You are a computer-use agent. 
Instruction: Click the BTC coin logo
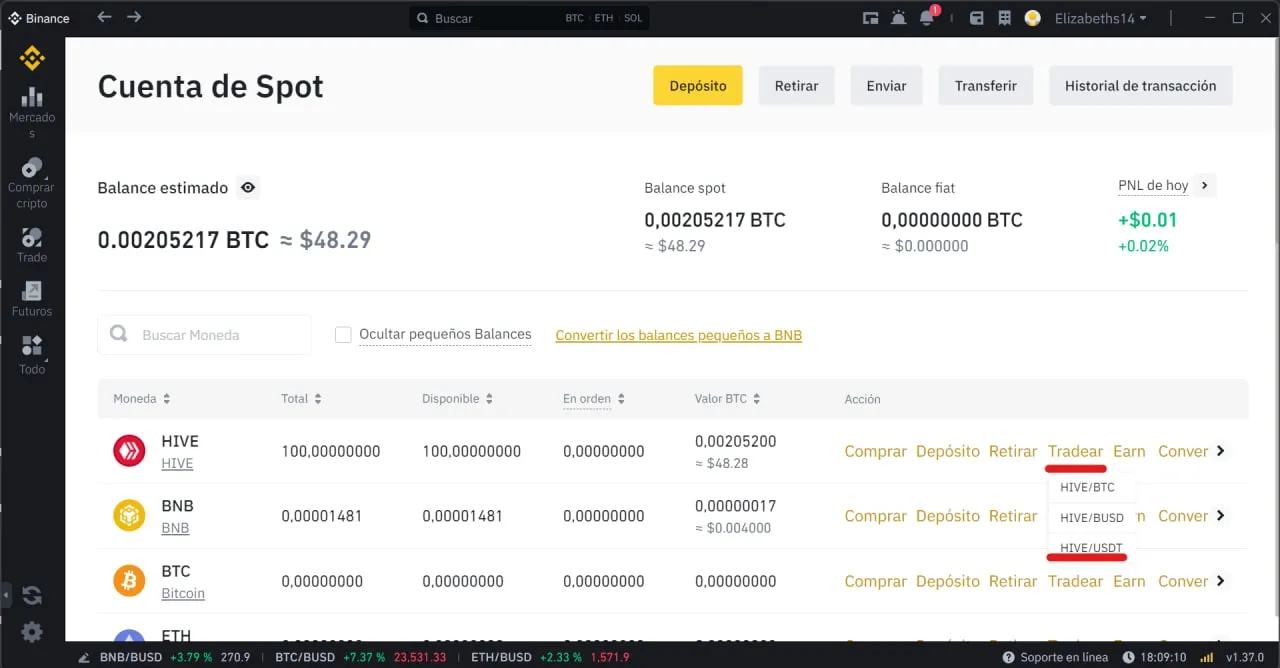[x=129, y=581]
